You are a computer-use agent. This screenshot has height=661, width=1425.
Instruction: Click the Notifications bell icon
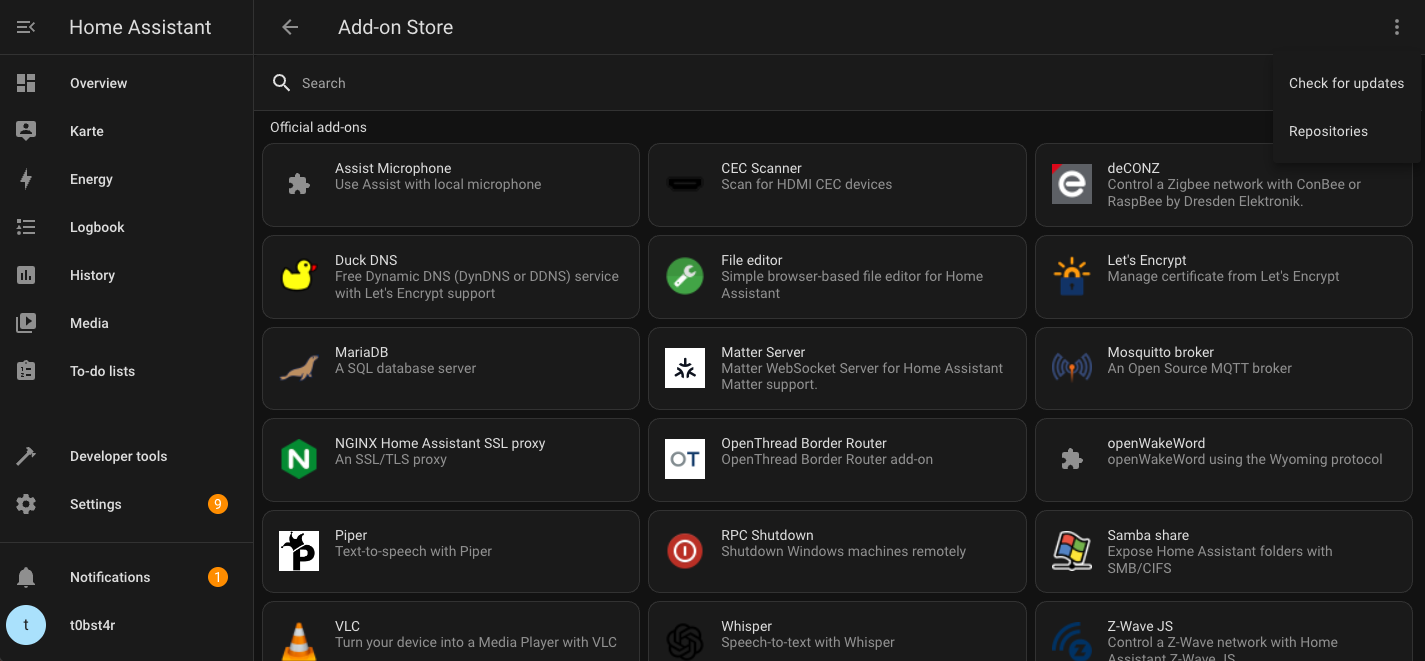point(26,577)
